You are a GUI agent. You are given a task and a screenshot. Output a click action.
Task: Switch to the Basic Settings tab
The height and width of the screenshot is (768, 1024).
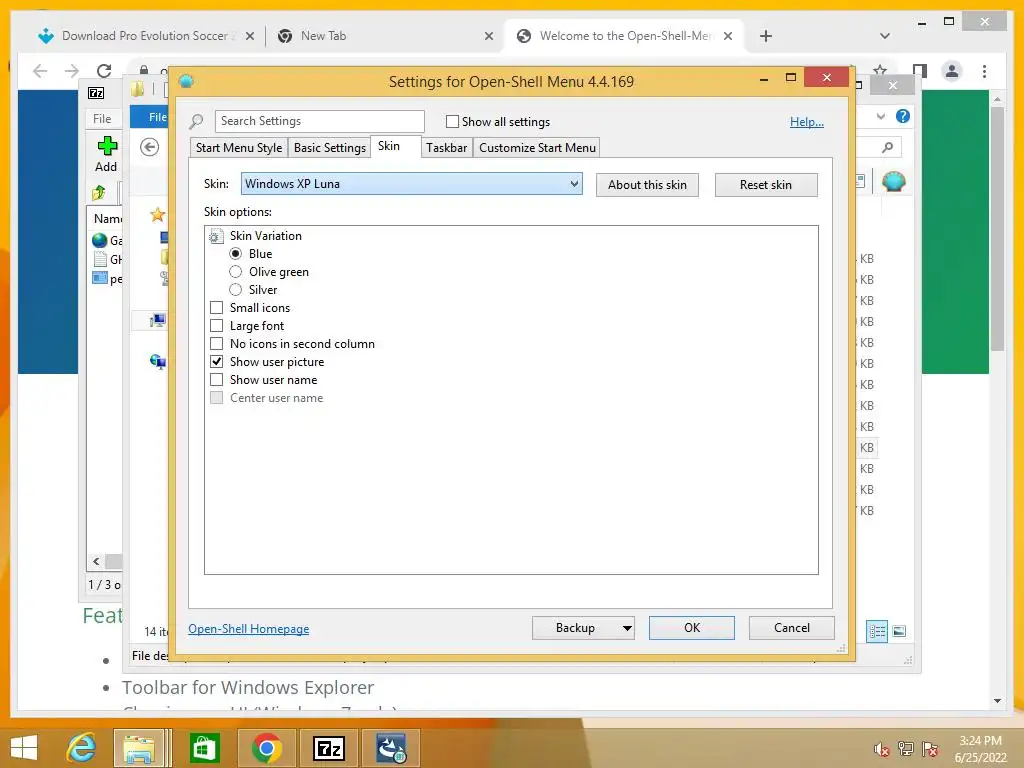coord(330,148)
